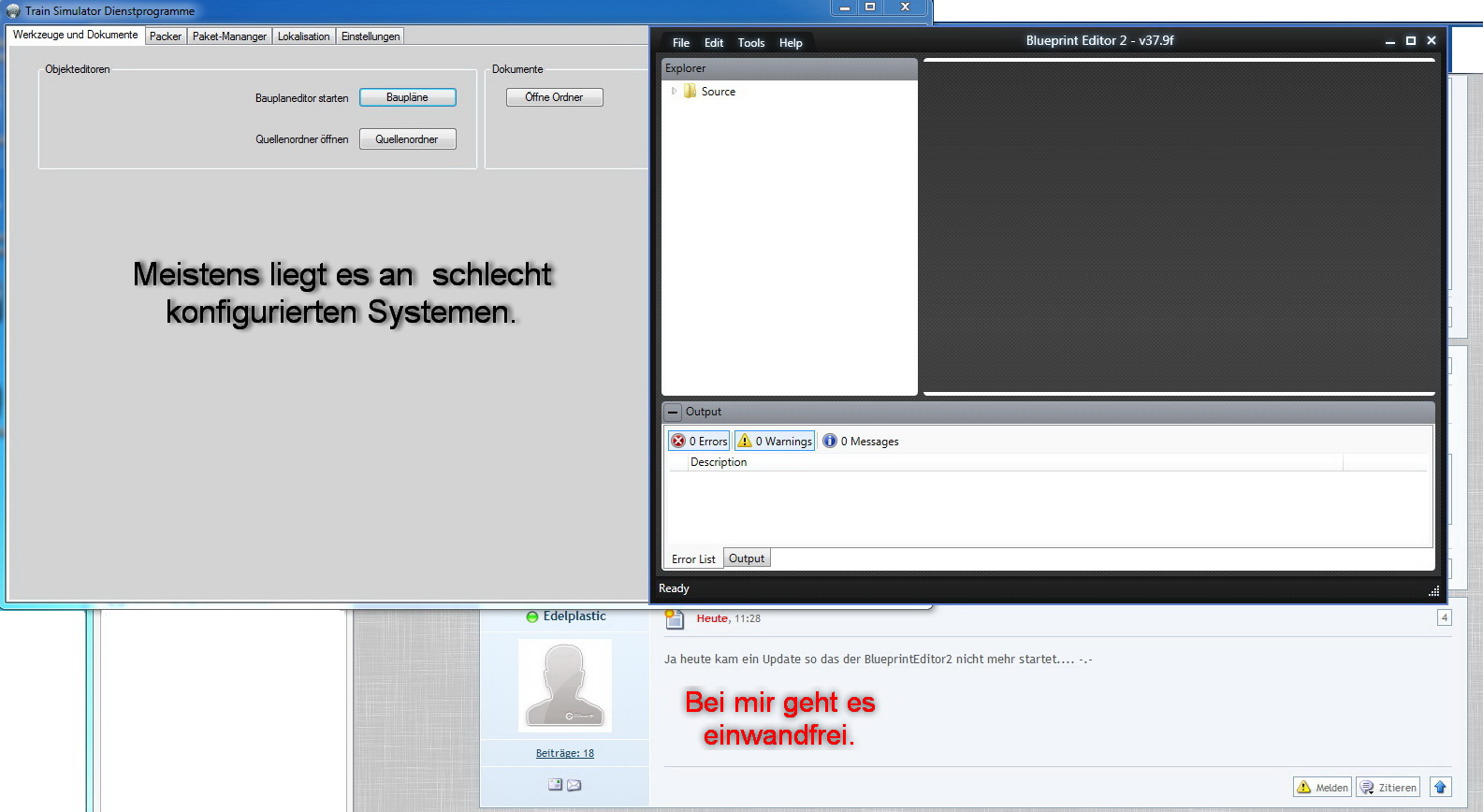Image resolution: width=1483 pixels, height=812 pixels.
Task: Click the Description column header
Action: (x=1015, y=462)
